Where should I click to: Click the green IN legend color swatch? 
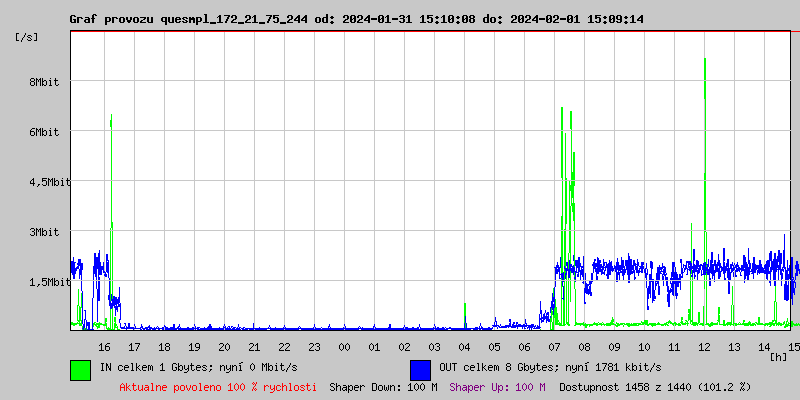[80, 369]
